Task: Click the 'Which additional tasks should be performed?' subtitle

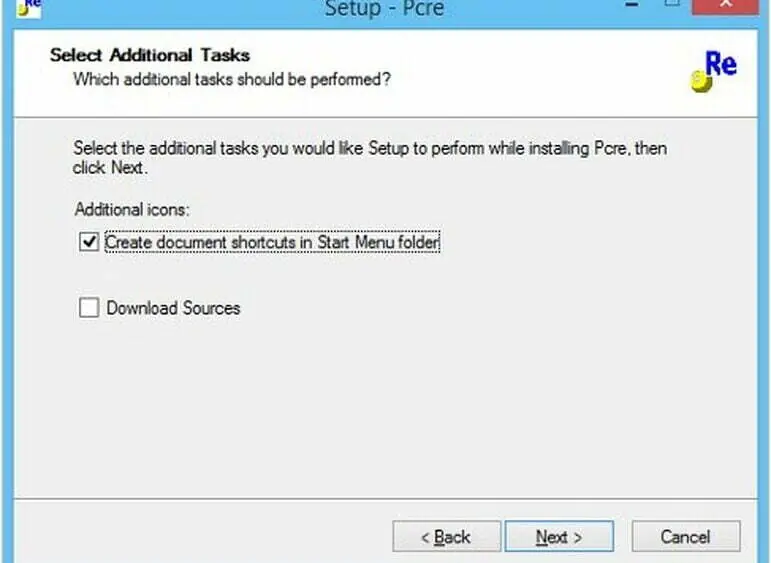Action: [x=232, y=79]
